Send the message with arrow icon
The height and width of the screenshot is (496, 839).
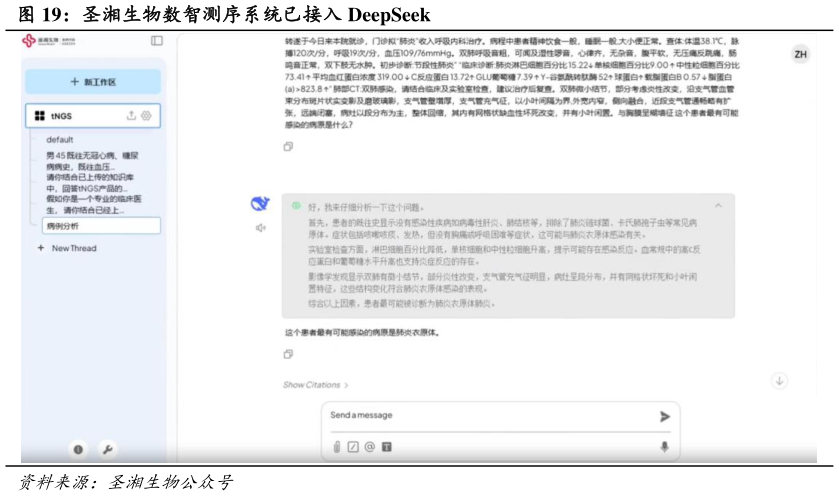pyautogui.click(x=664, y=416)
